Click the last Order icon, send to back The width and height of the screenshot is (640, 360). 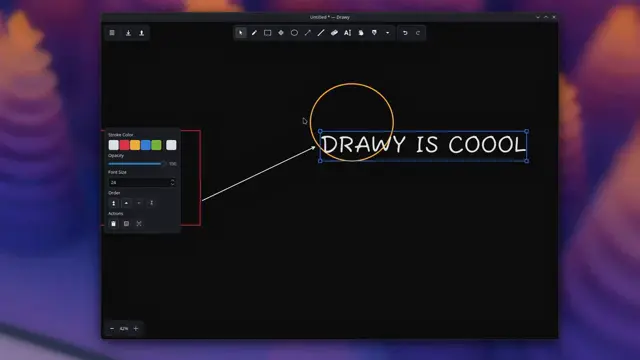(151, 203)
